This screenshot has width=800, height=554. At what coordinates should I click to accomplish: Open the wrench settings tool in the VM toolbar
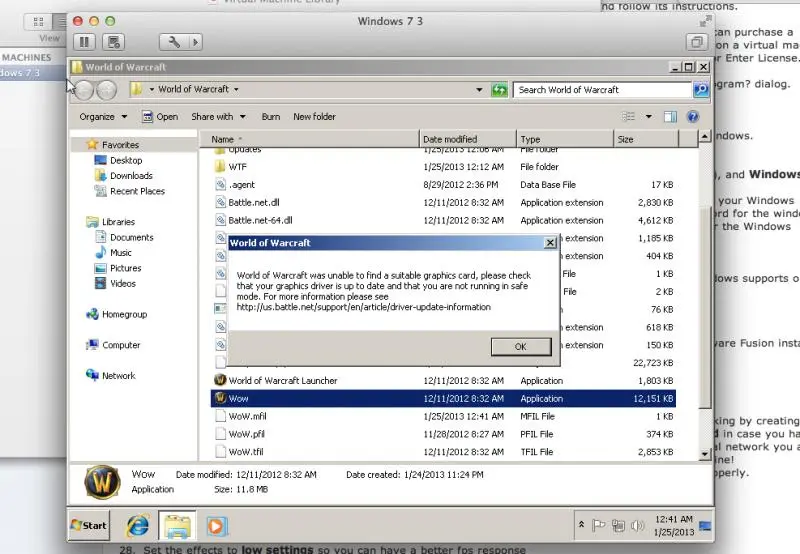(x=174, y=42)
